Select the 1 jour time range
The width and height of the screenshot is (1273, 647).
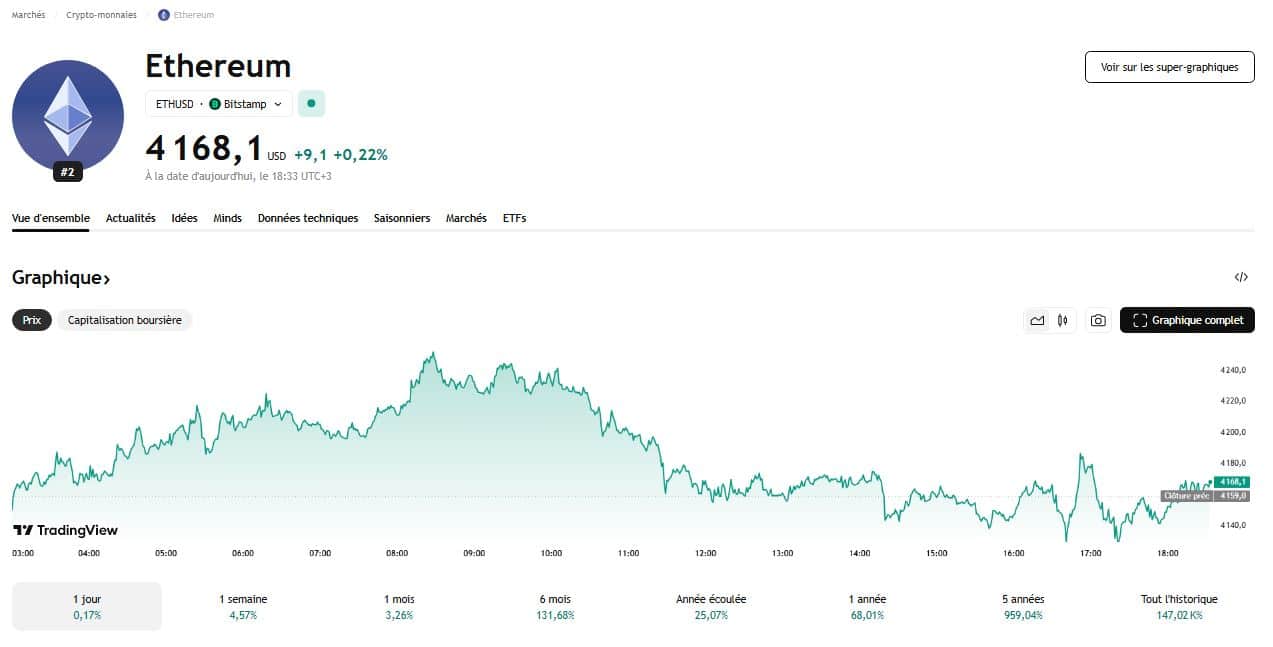(87, 606)
